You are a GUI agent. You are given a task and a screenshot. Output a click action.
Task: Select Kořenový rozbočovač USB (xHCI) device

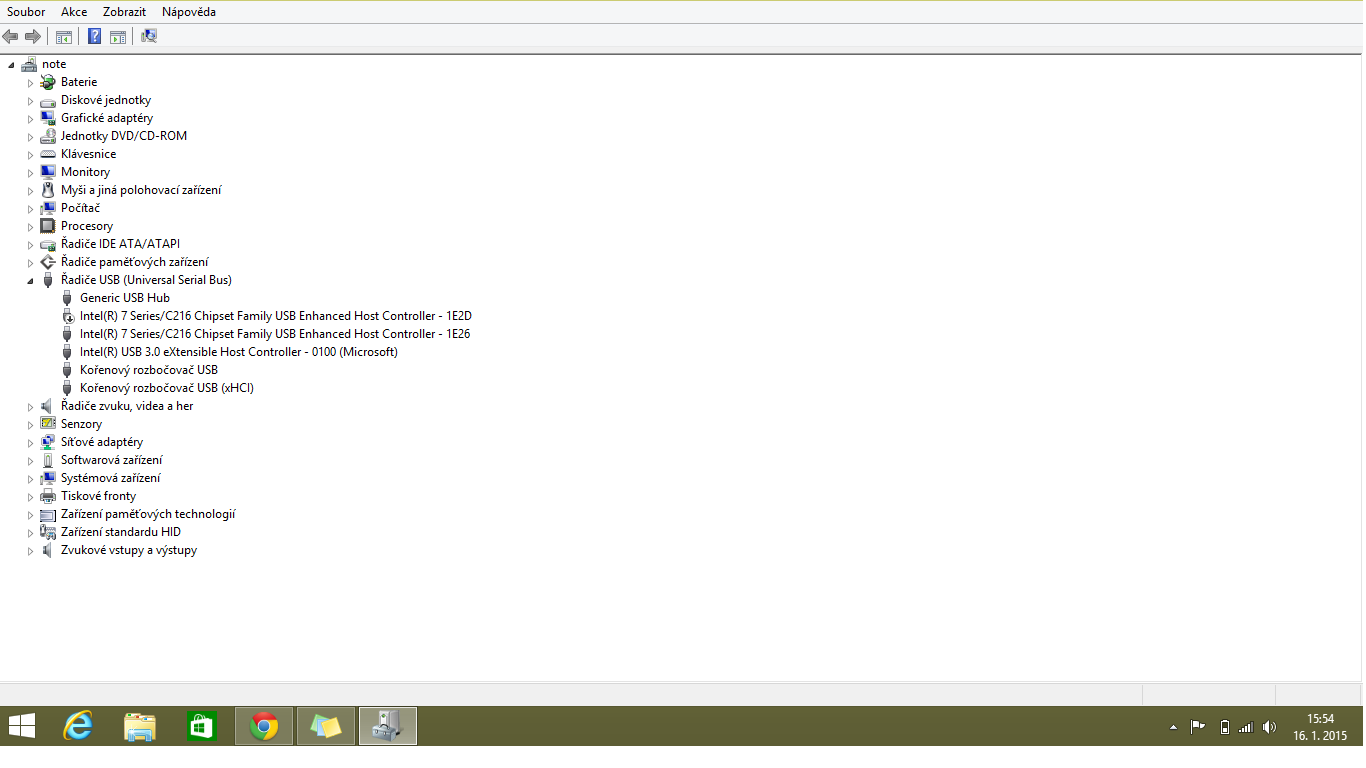coord(166,388)
